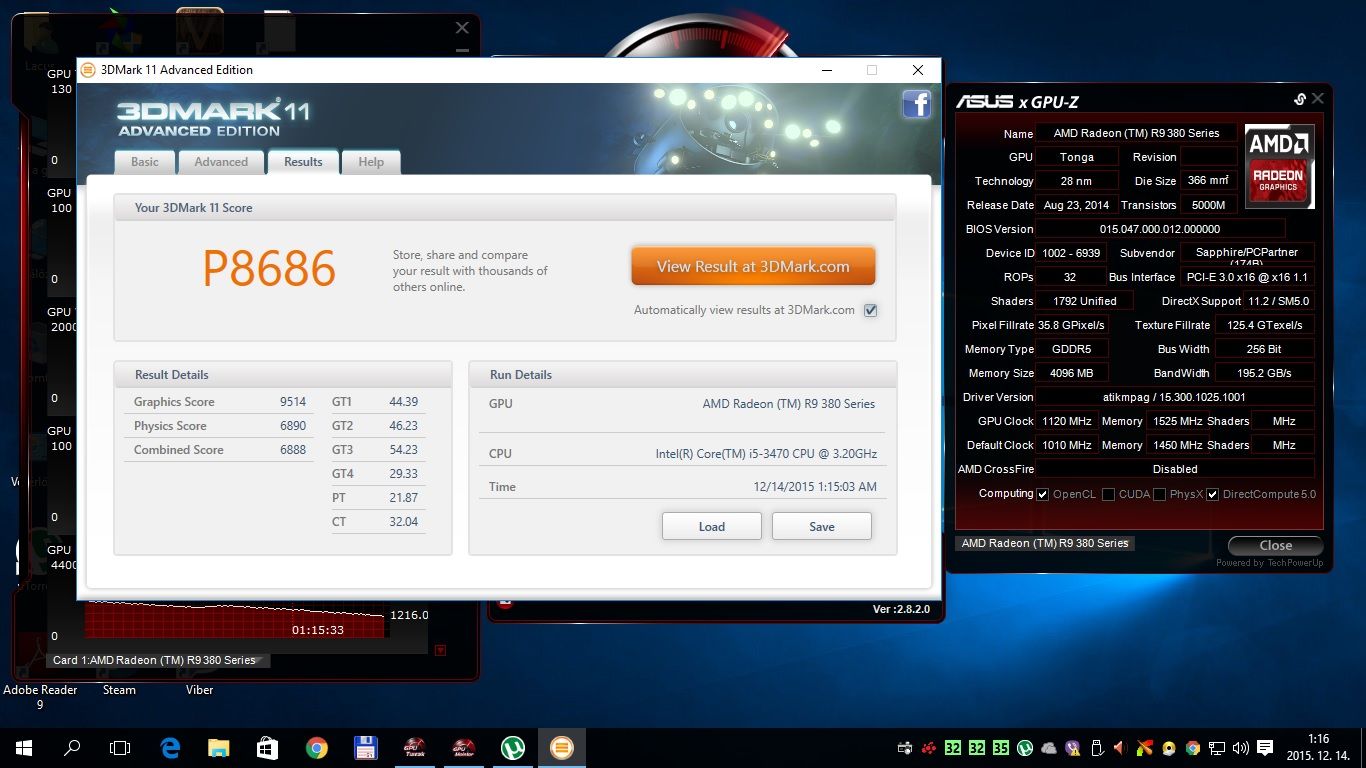Click the link icon in GPU-Z title bar
This screenshot has height=768, width=1366.
point(1299,99)
